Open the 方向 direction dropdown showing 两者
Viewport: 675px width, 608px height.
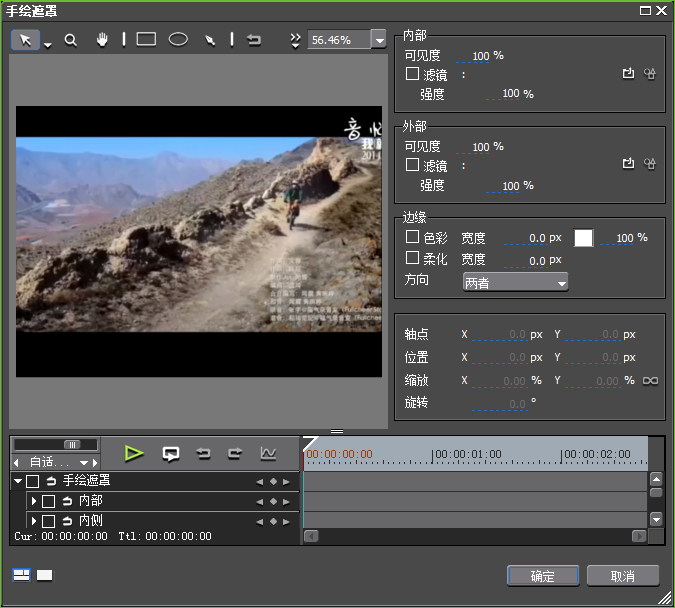515,283
